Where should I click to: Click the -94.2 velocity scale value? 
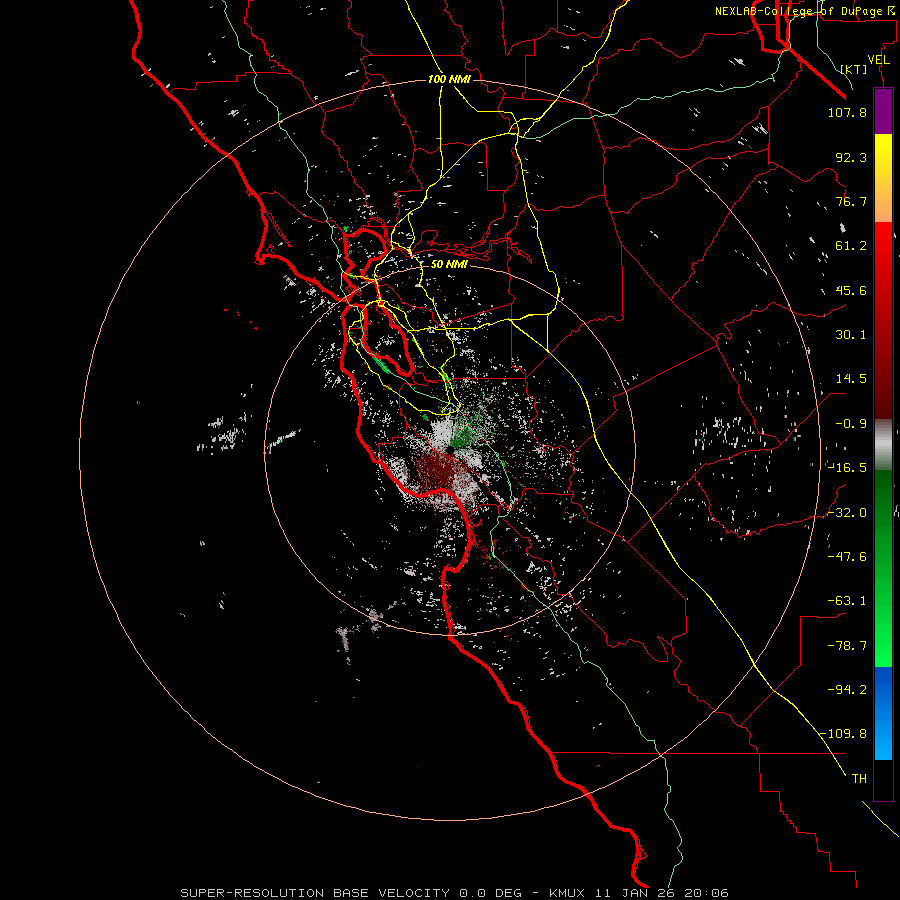click(x=847, y=690)
